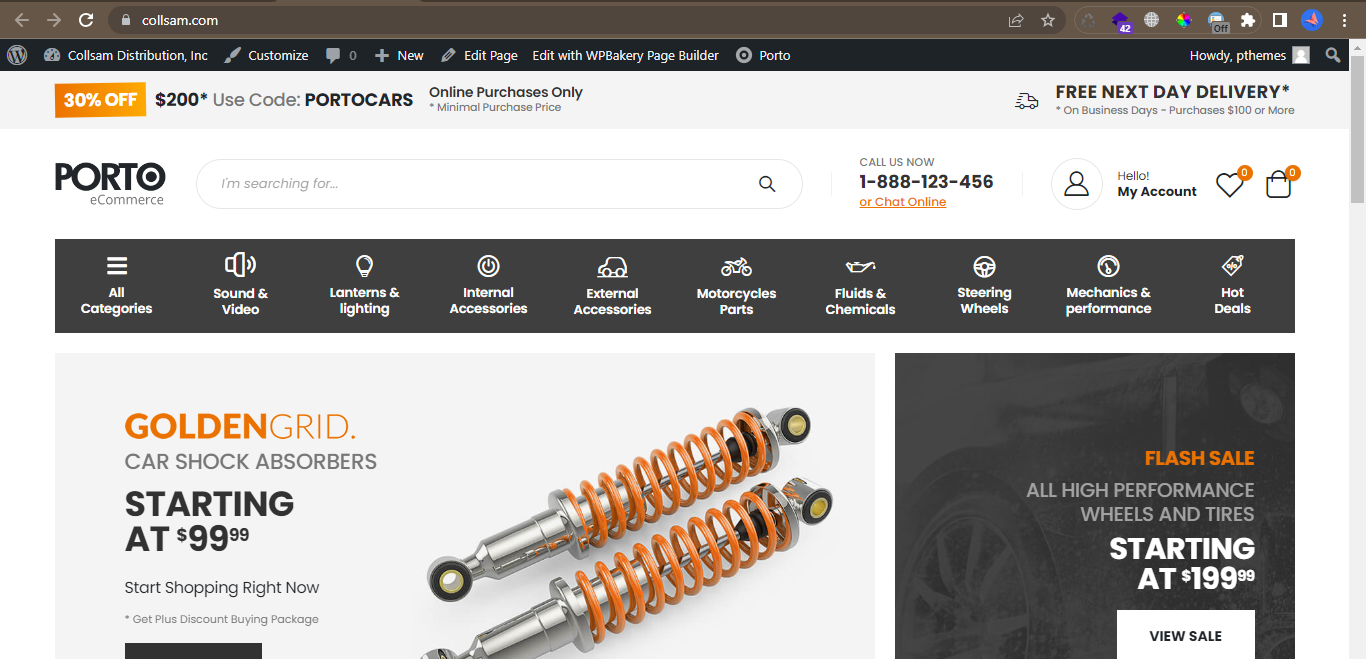
Task: Go back with the browser back arrow
Action: click(x=22, y=20)
